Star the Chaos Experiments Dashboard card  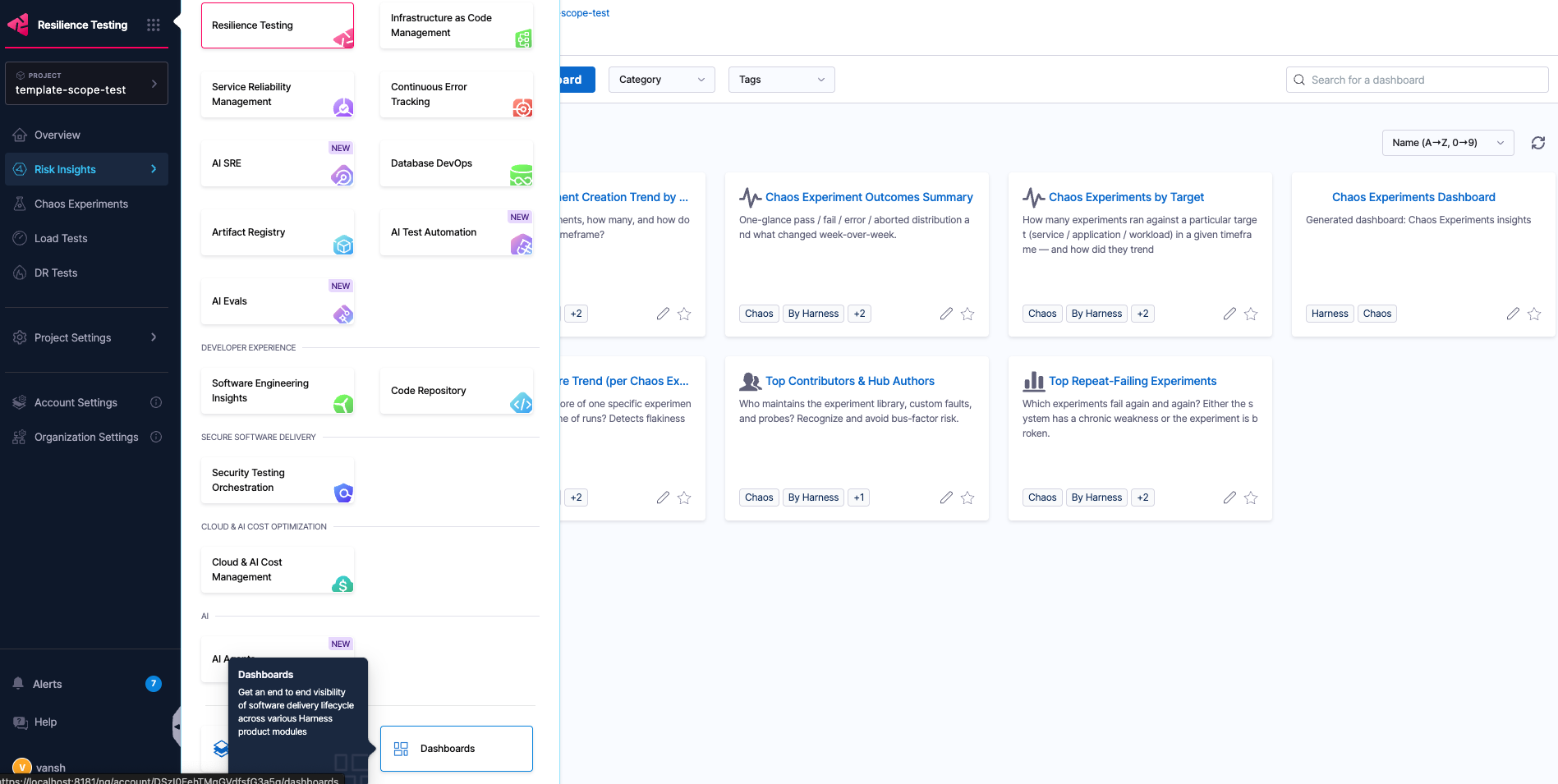coord(1534,314)
